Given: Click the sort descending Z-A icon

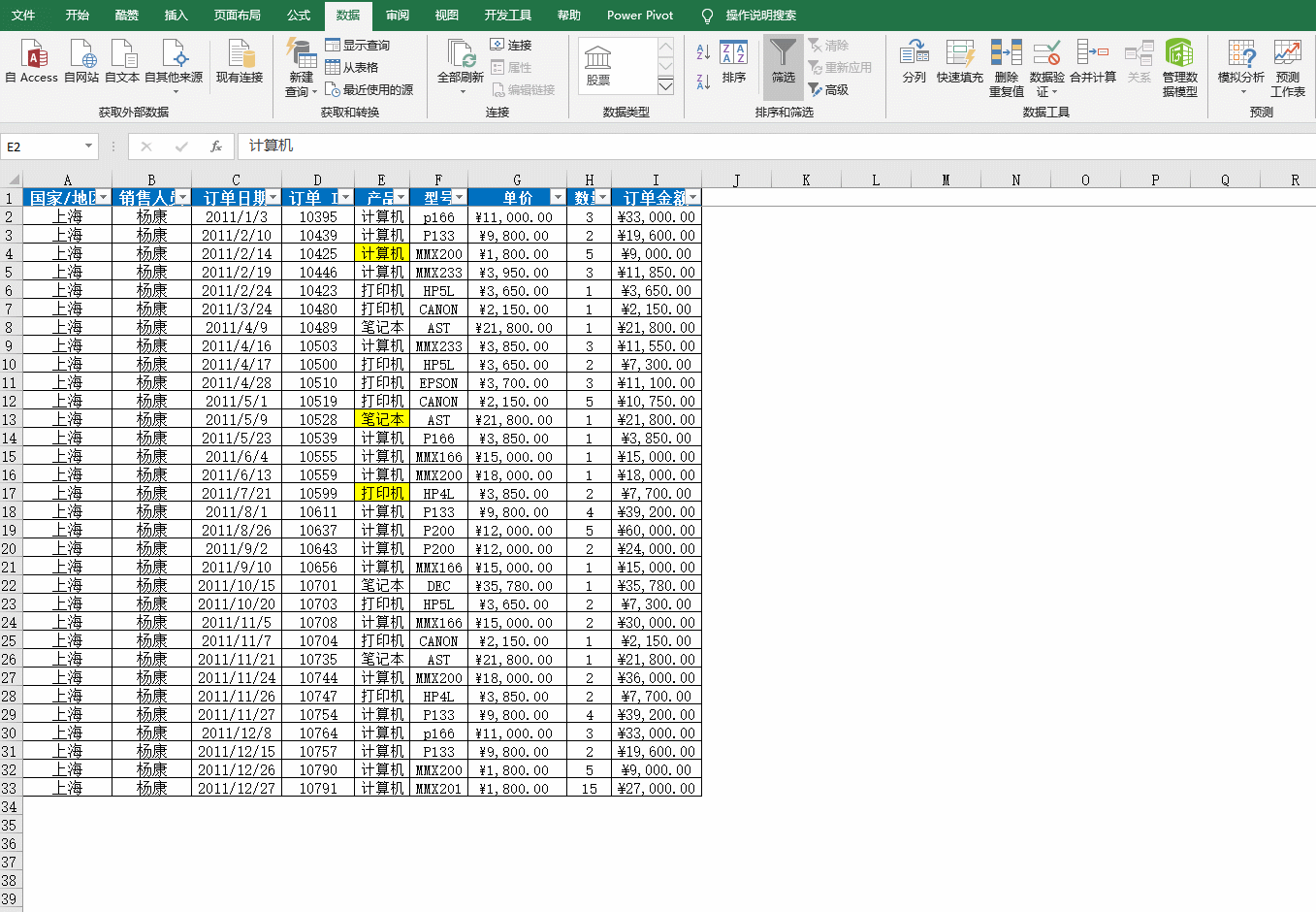Looking at the screenshot, I should pos(703,82).
